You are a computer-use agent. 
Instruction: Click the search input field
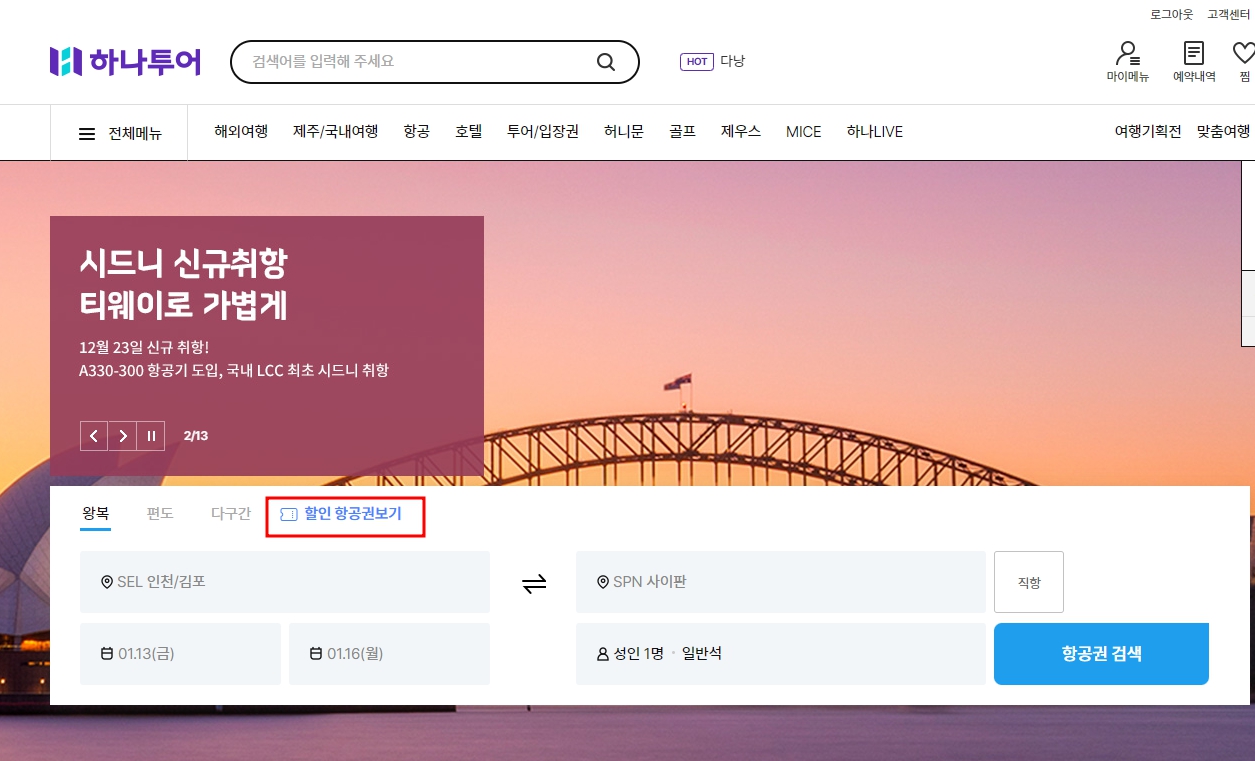click(x=420, y=61)
